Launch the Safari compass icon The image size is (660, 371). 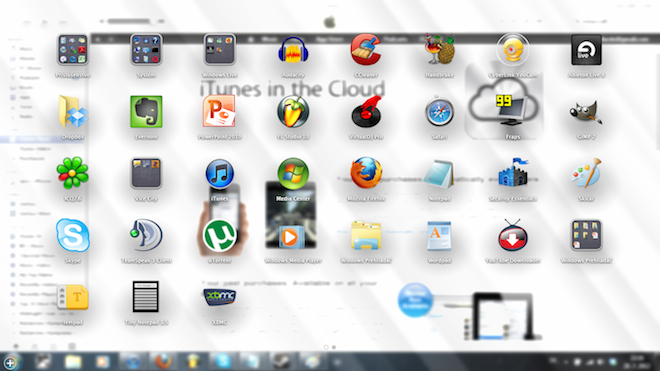click(439, 112)
